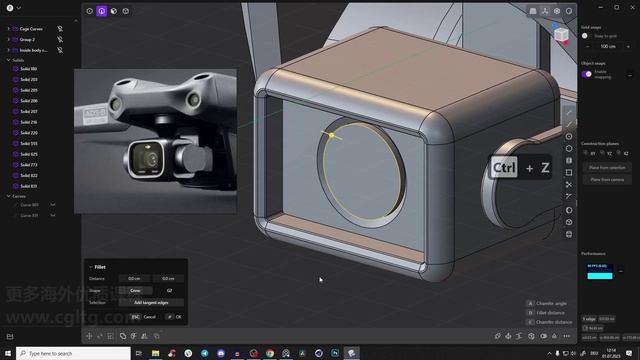Select YZ construction plane option
This screenshot has height=360, width=640.
606,153
